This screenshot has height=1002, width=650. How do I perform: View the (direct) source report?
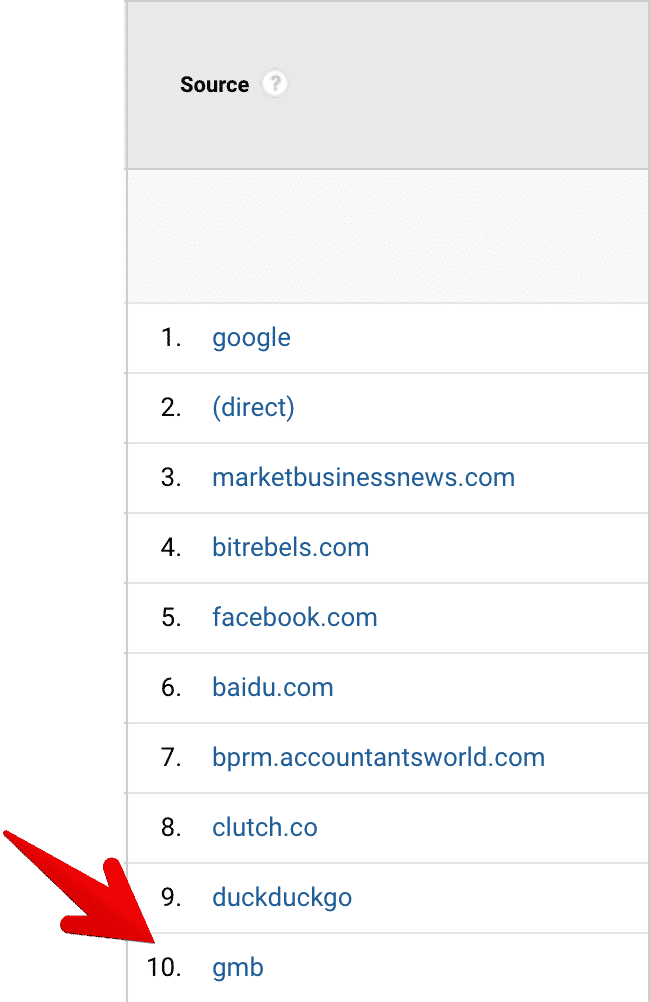click(254, 407)
